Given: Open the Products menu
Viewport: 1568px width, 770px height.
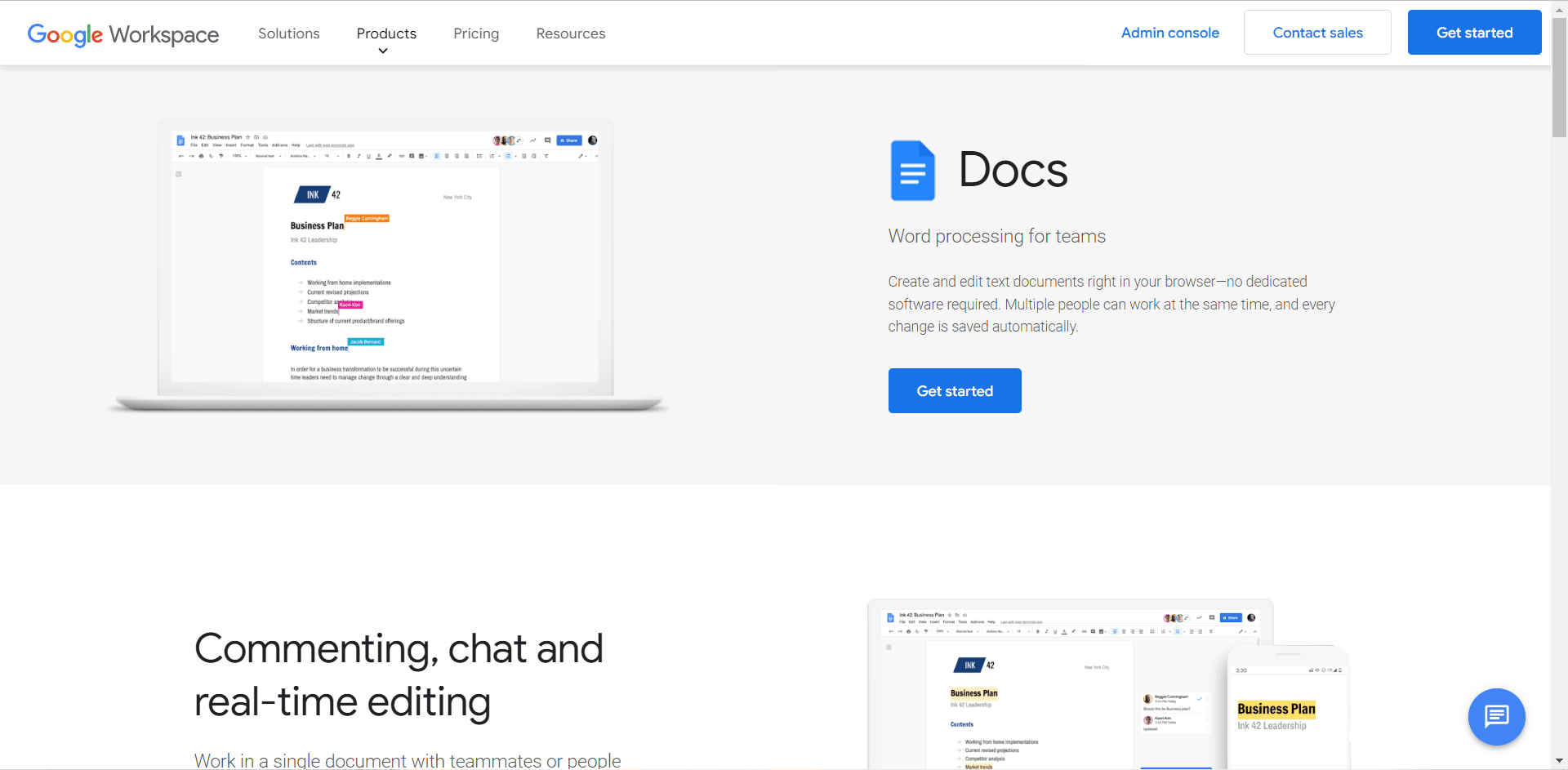Looking at the screenshot, I should (x=386, y=33).
